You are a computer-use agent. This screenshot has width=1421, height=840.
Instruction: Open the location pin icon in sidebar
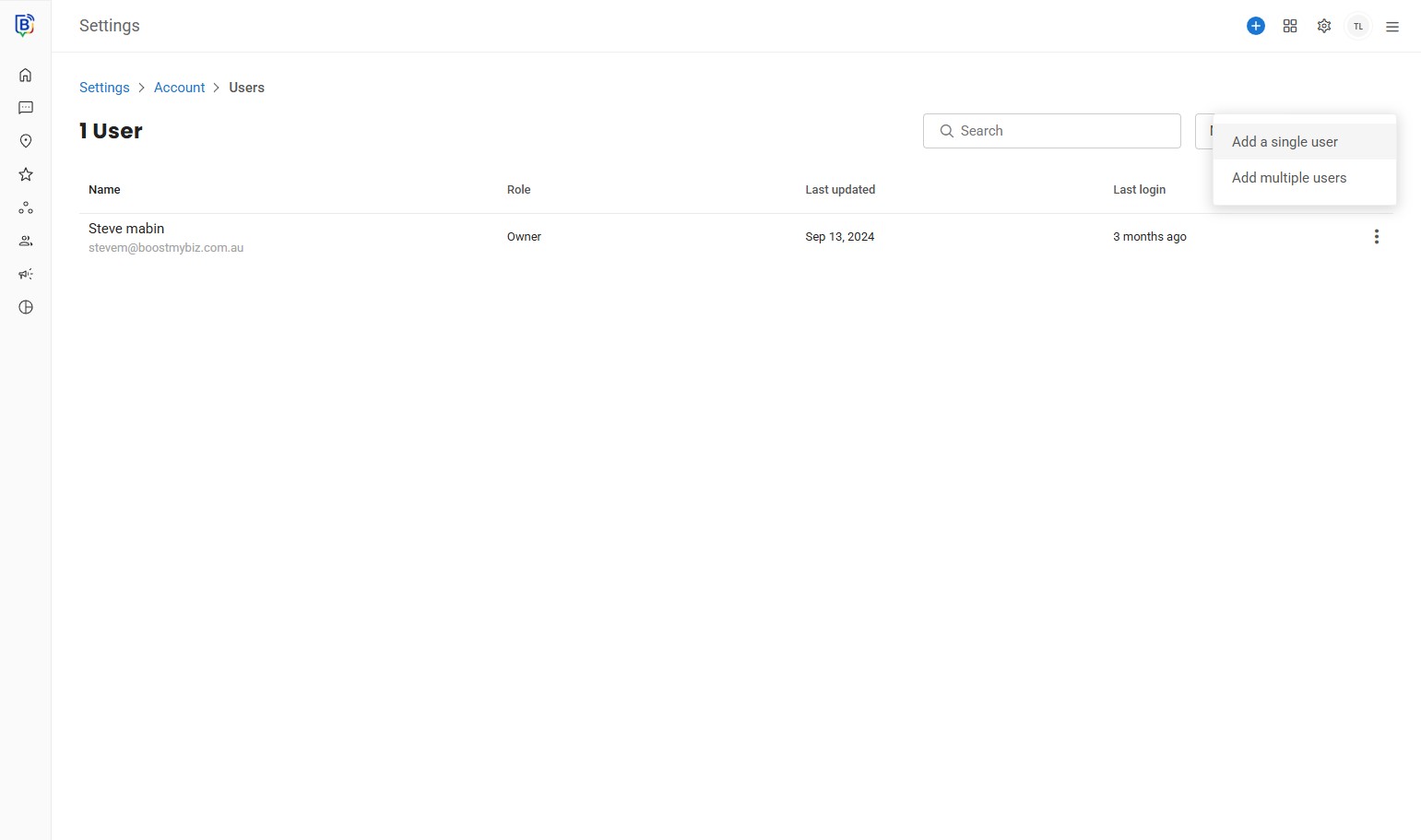[x=26, y=141]
